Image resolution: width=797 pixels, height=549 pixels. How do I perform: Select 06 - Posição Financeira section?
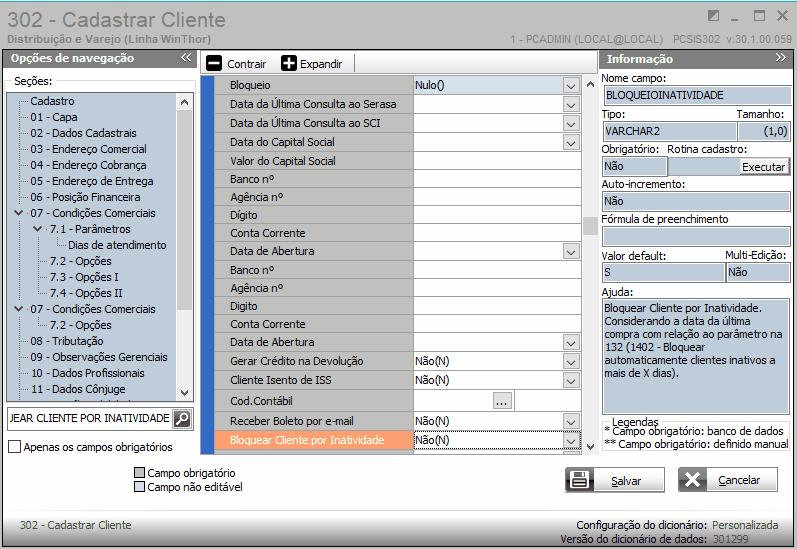tap(85, 197)
